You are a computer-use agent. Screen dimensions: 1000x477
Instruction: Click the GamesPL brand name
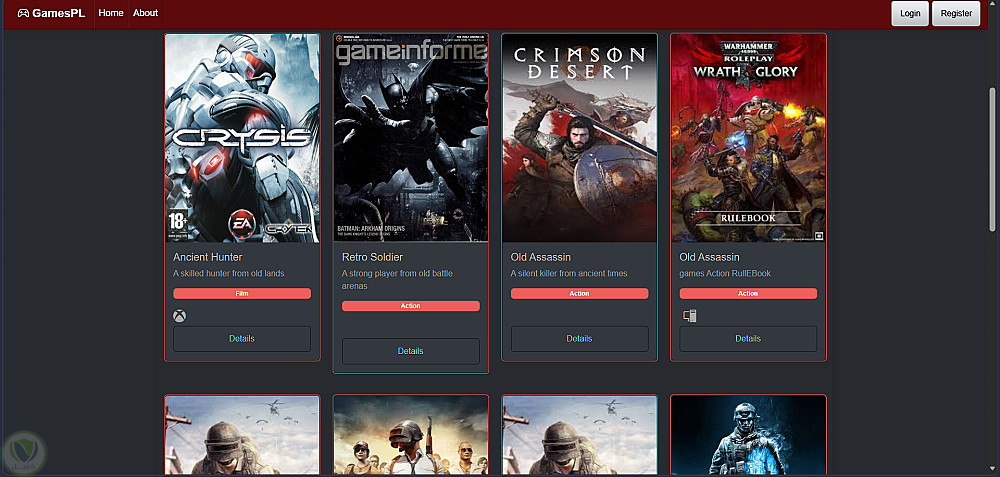(59, 13)
